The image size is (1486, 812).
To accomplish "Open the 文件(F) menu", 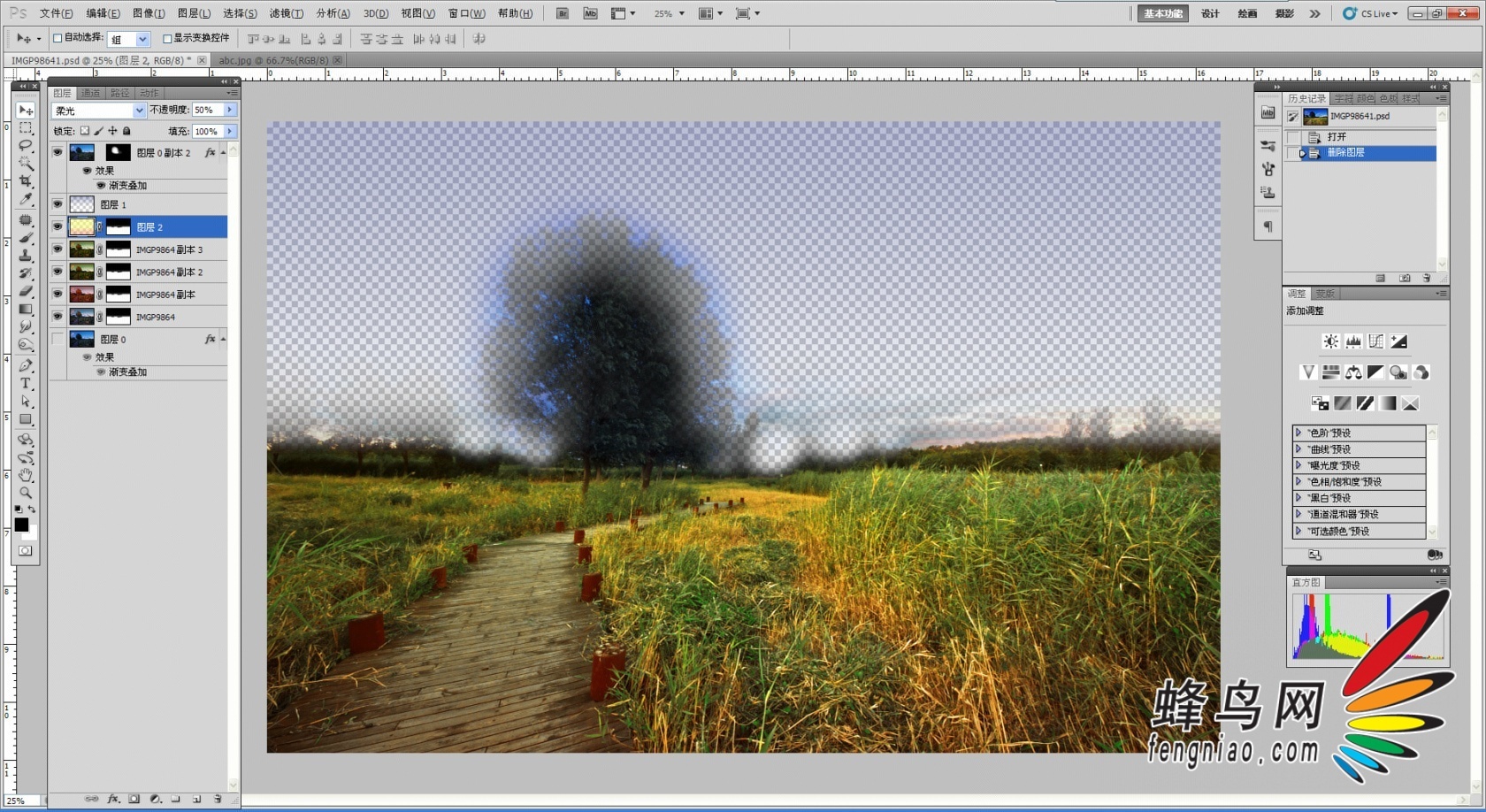I will click(x=56, y=13).
